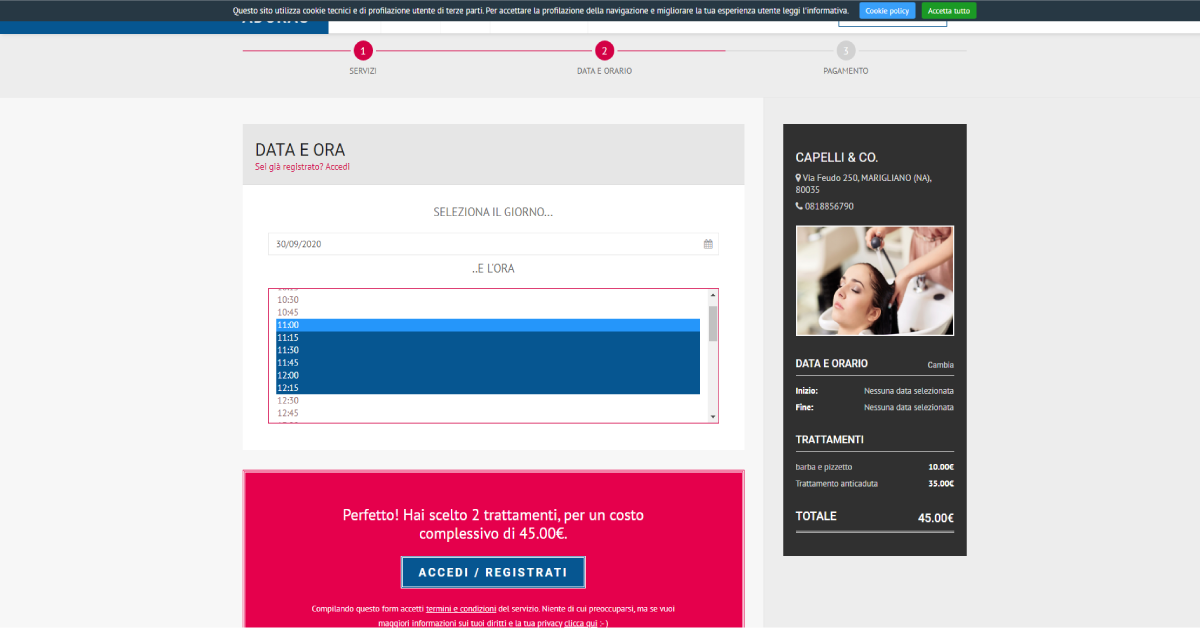
Task: Click the 'Inizio:' label in the sidebar
Action: tap(807, 390)
